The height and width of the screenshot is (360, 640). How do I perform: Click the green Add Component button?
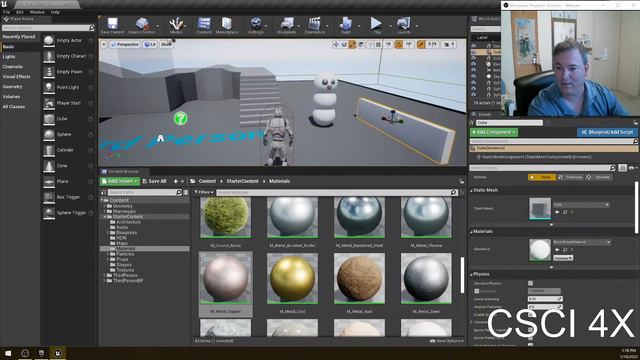[494, 132]
